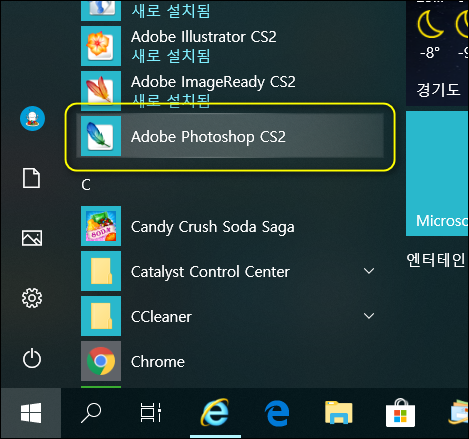Open Settings gear in the Start sidebar

(32, 298)
